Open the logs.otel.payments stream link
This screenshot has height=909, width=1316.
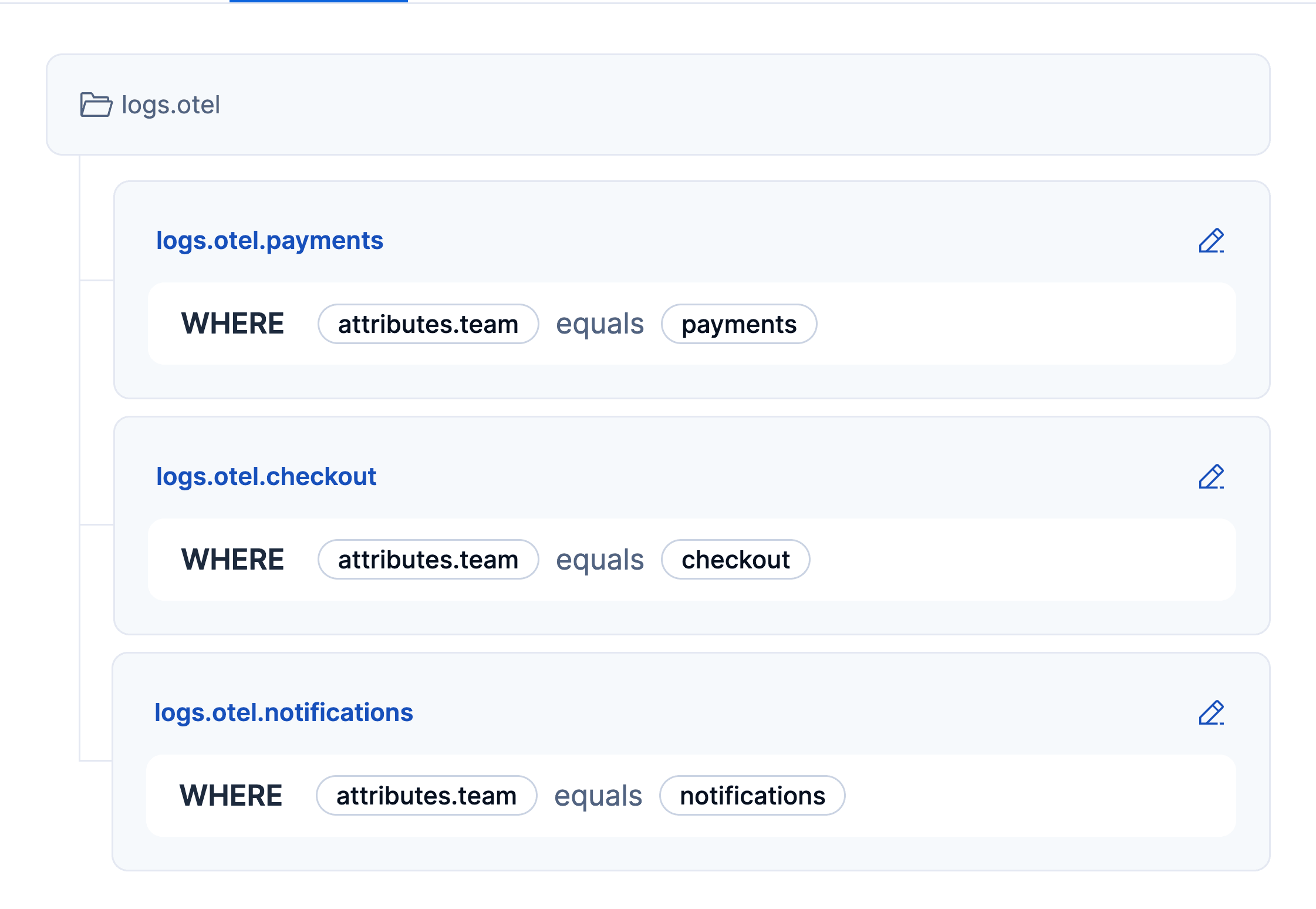click(269, 241)
